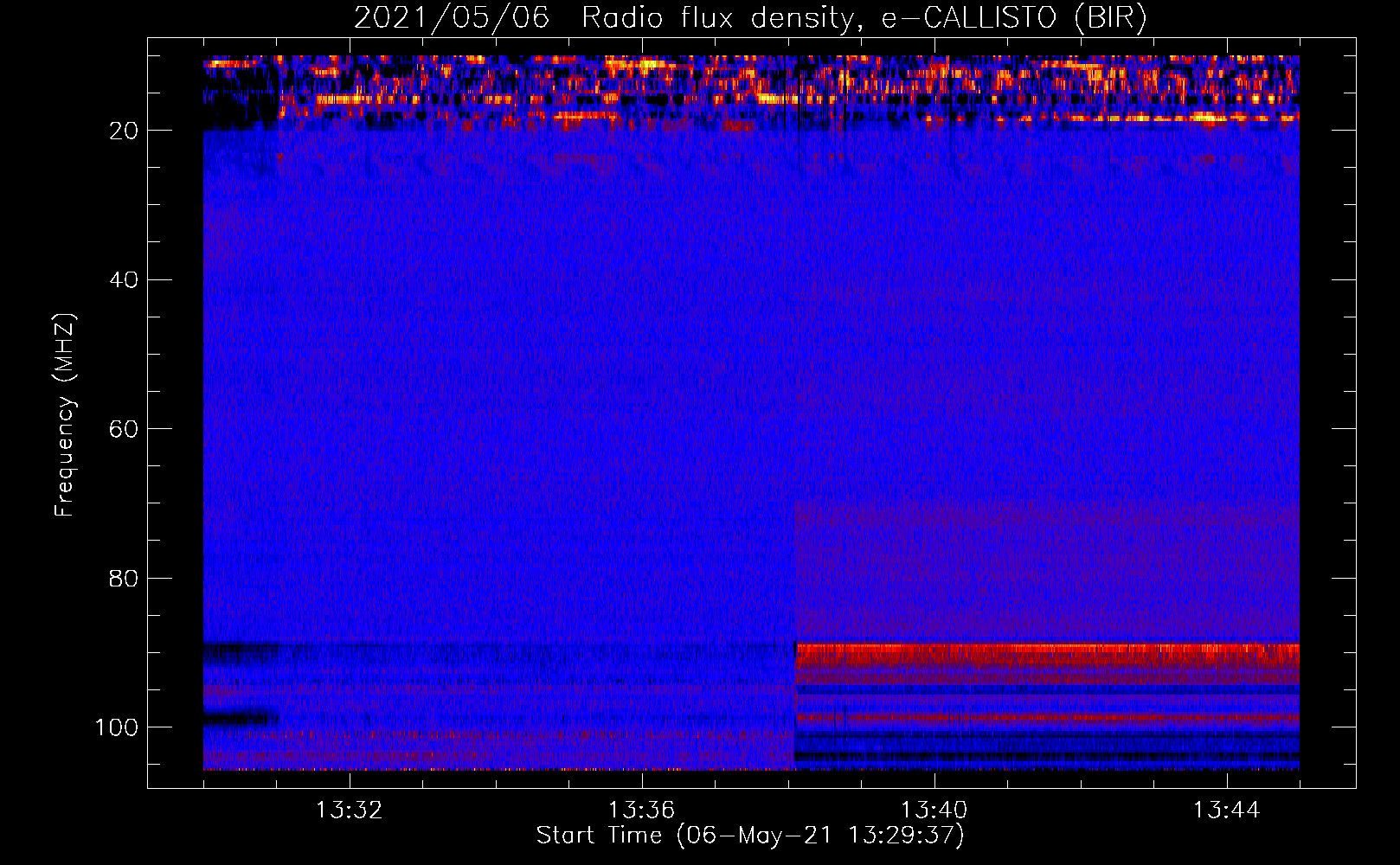Image resolution: width=1400 pixels, height=865 pixels.
Task: Click the 13:32 time tick label
Action: click(350, 811)
